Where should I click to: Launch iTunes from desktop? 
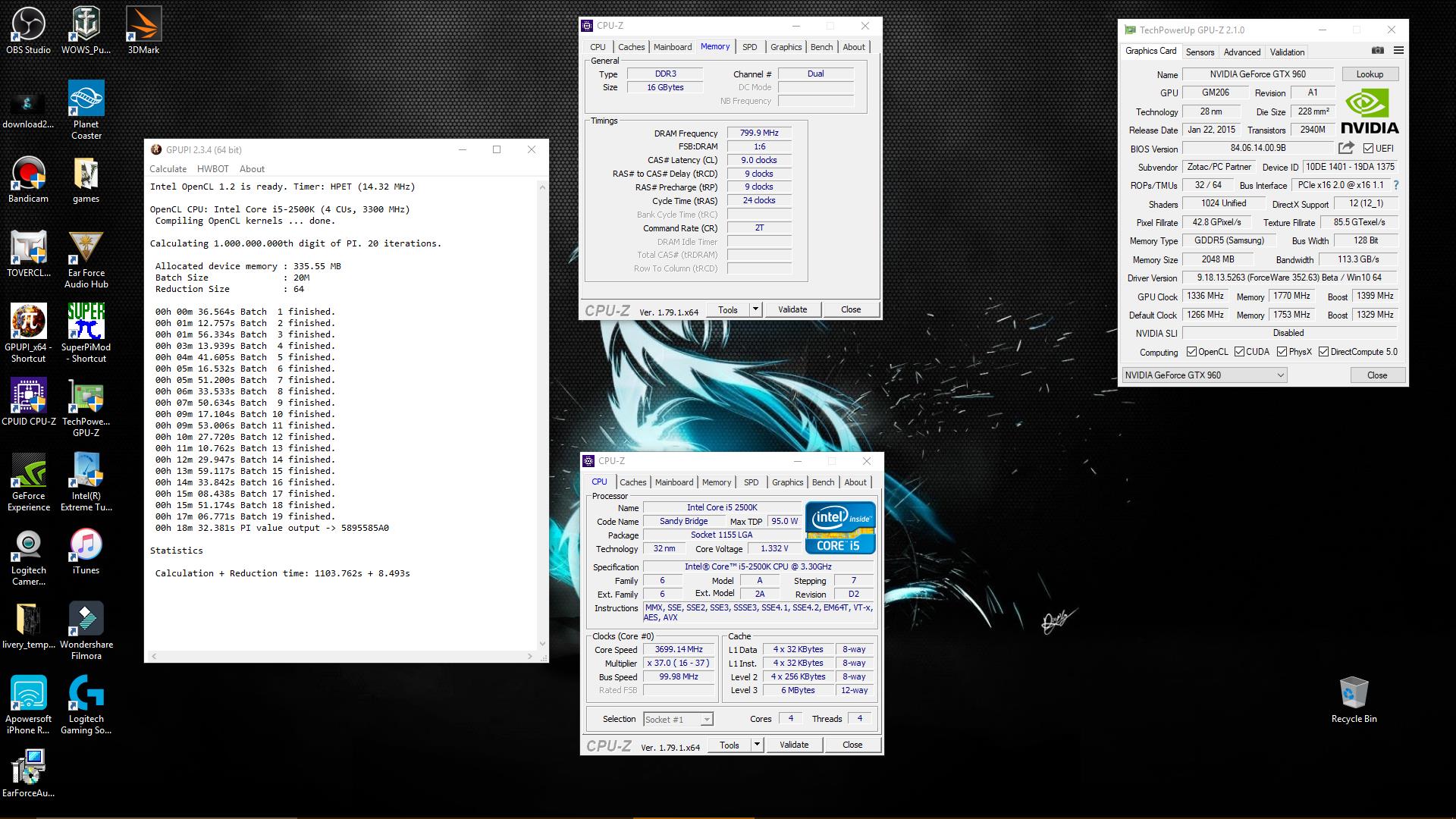(86, 551)
